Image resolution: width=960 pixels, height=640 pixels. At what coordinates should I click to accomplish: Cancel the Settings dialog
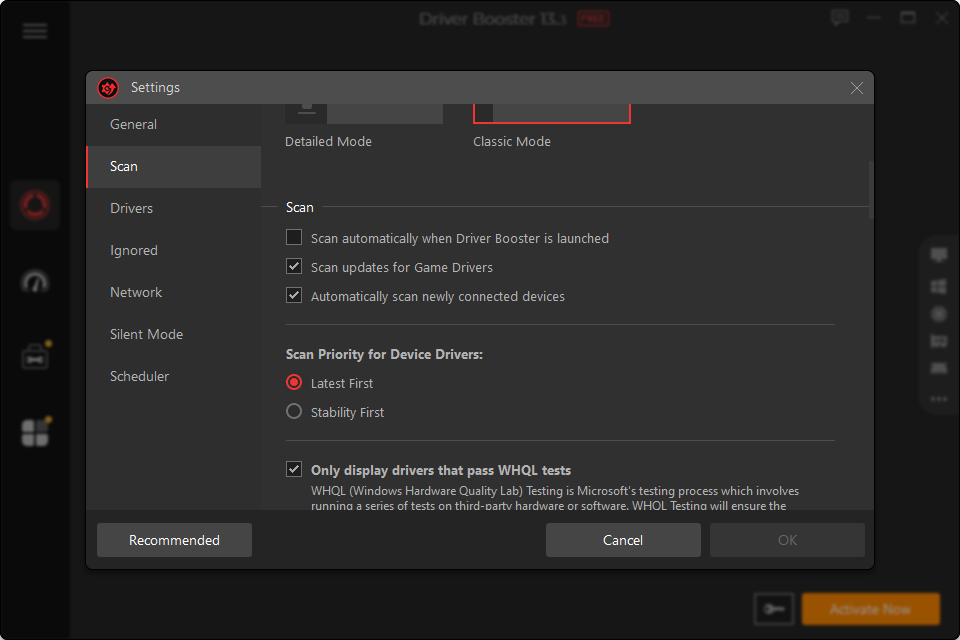[623, 540]
